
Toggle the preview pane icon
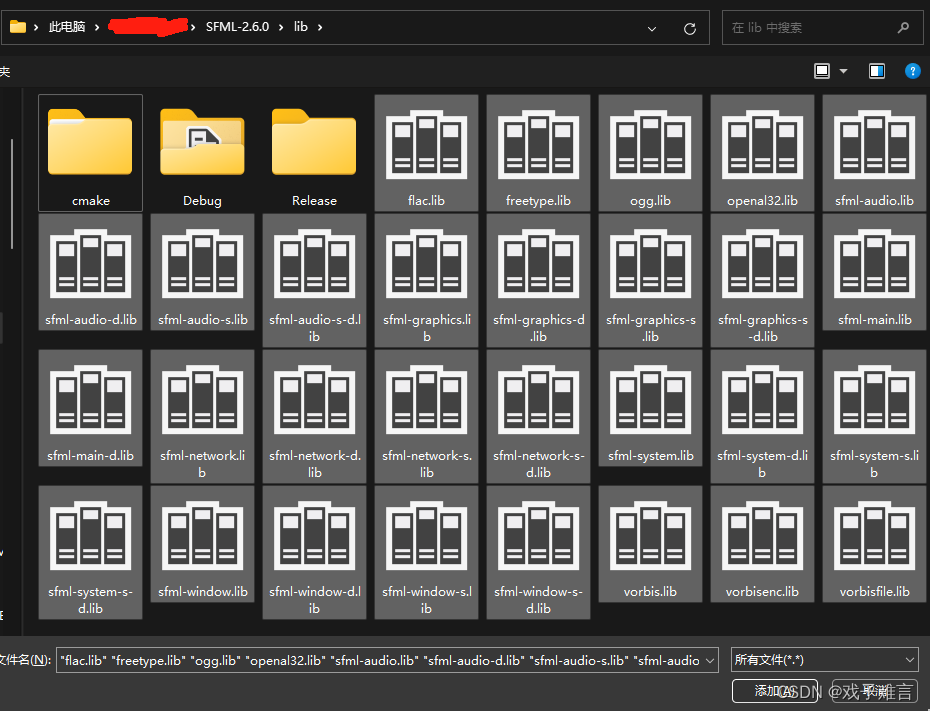(x=877, y=71)
